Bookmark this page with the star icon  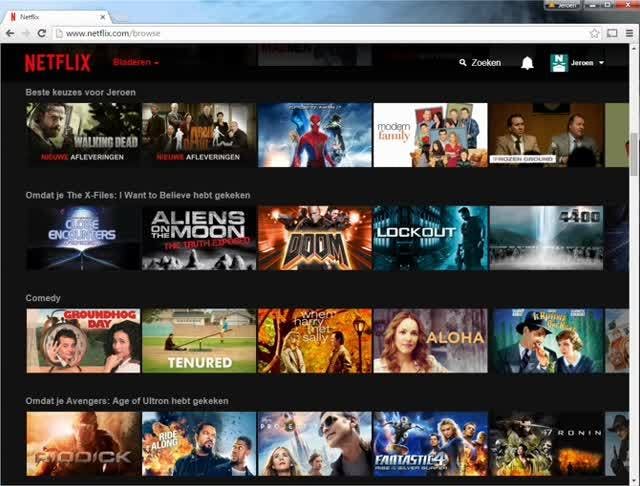point(594,33)
